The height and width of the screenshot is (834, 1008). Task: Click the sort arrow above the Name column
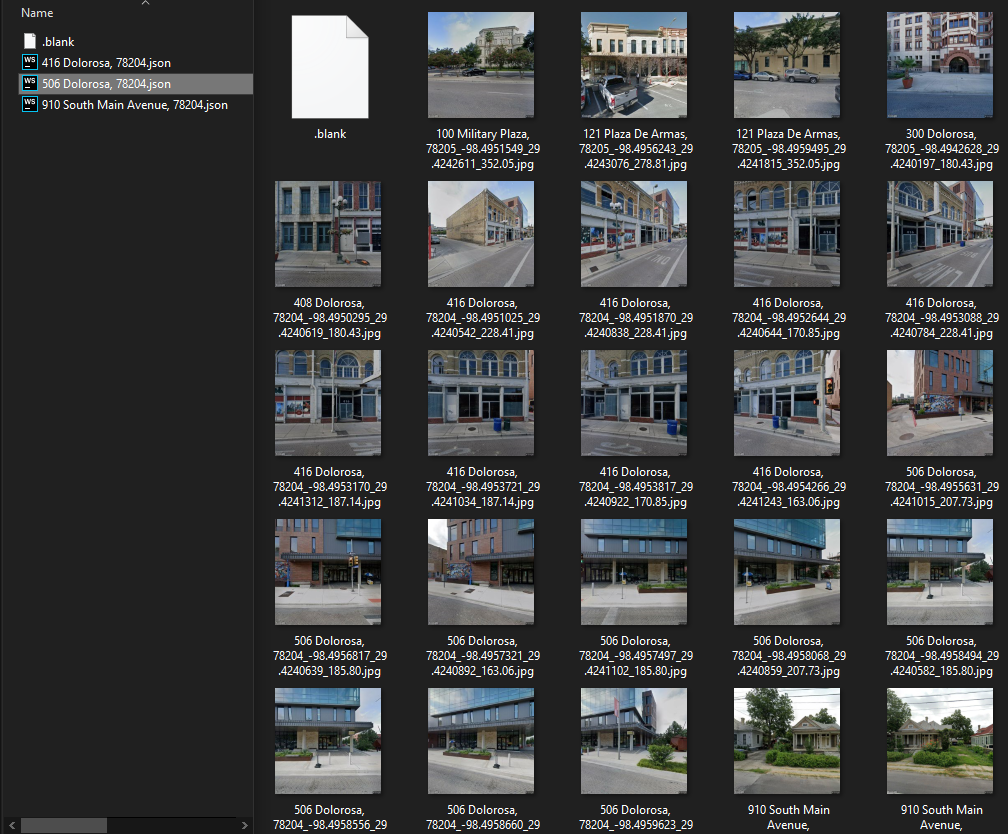coord(146,3)
